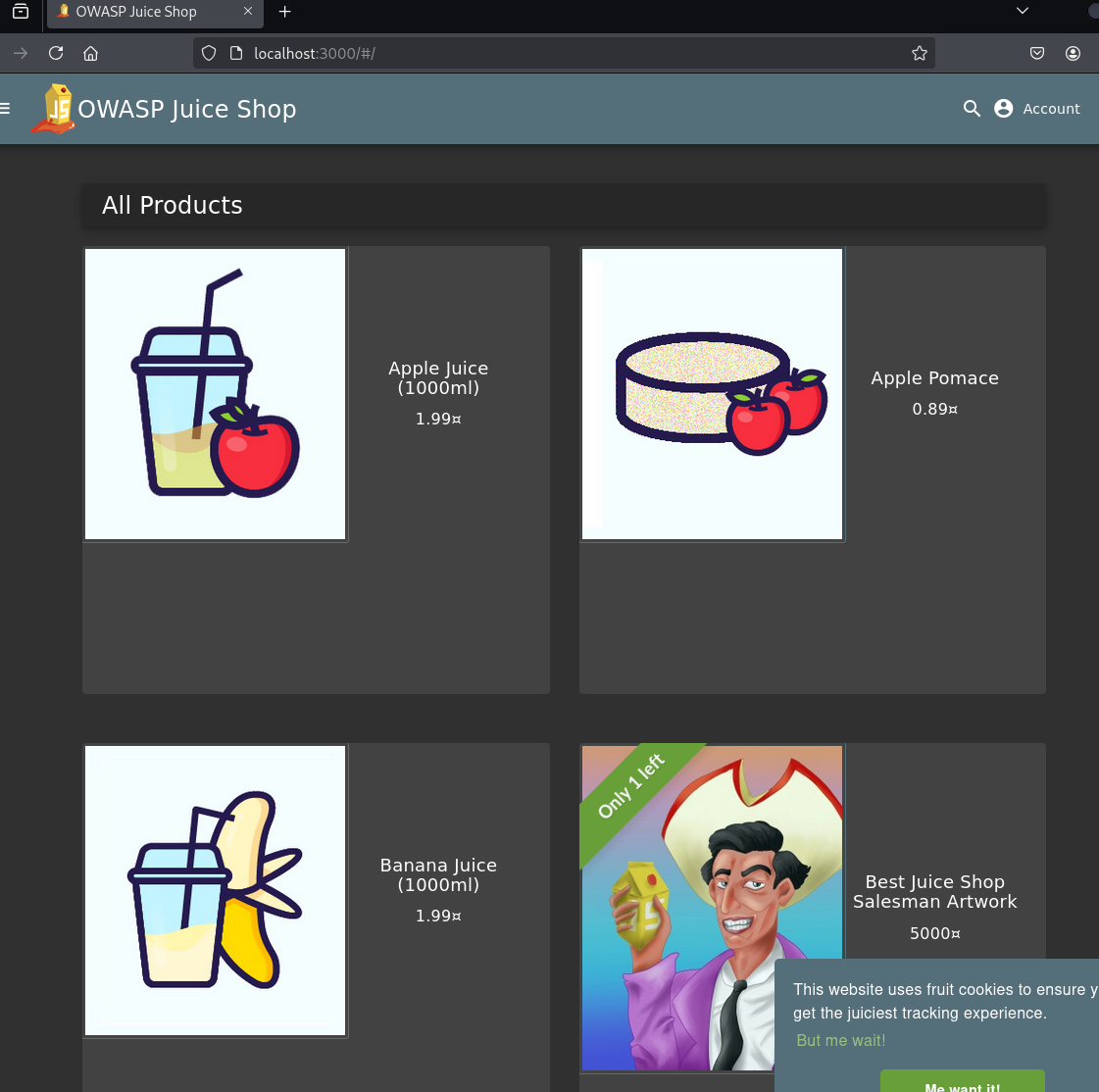1099x1092 pixels.
Task: Click Best Juice Shop Salesman Artwork name
Action: click(935, 892)
